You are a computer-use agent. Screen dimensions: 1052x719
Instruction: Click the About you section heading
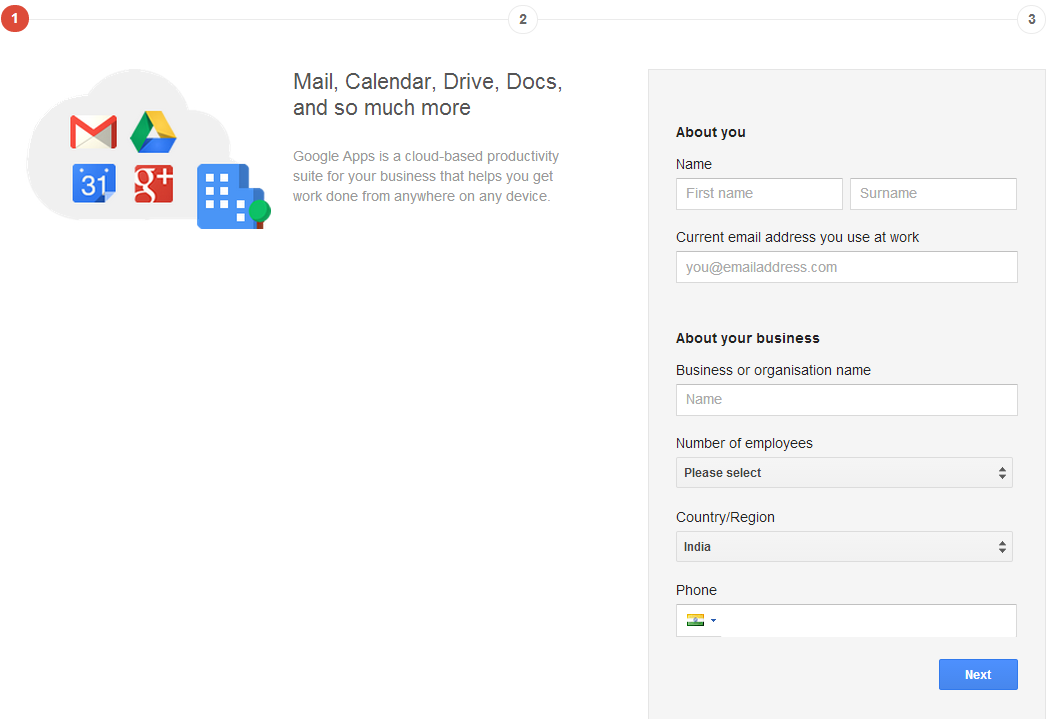710,131
